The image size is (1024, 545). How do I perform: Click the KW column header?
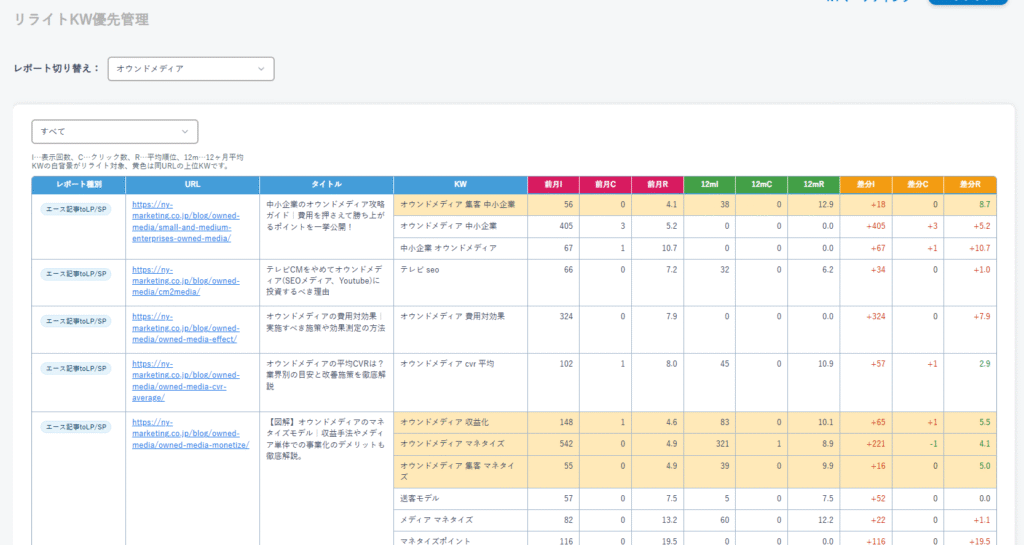[x=460, y=185]
